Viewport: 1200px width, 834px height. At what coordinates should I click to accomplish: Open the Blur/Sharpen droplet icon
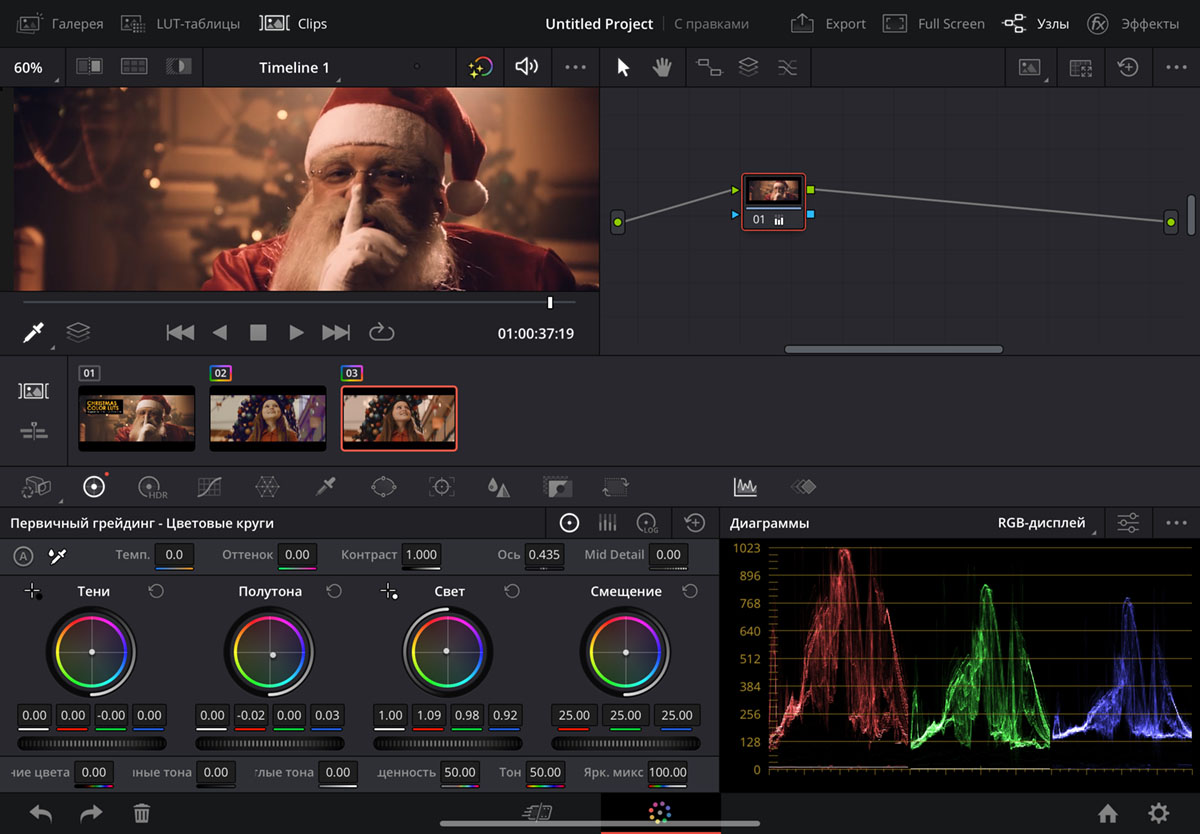point(498,487)
